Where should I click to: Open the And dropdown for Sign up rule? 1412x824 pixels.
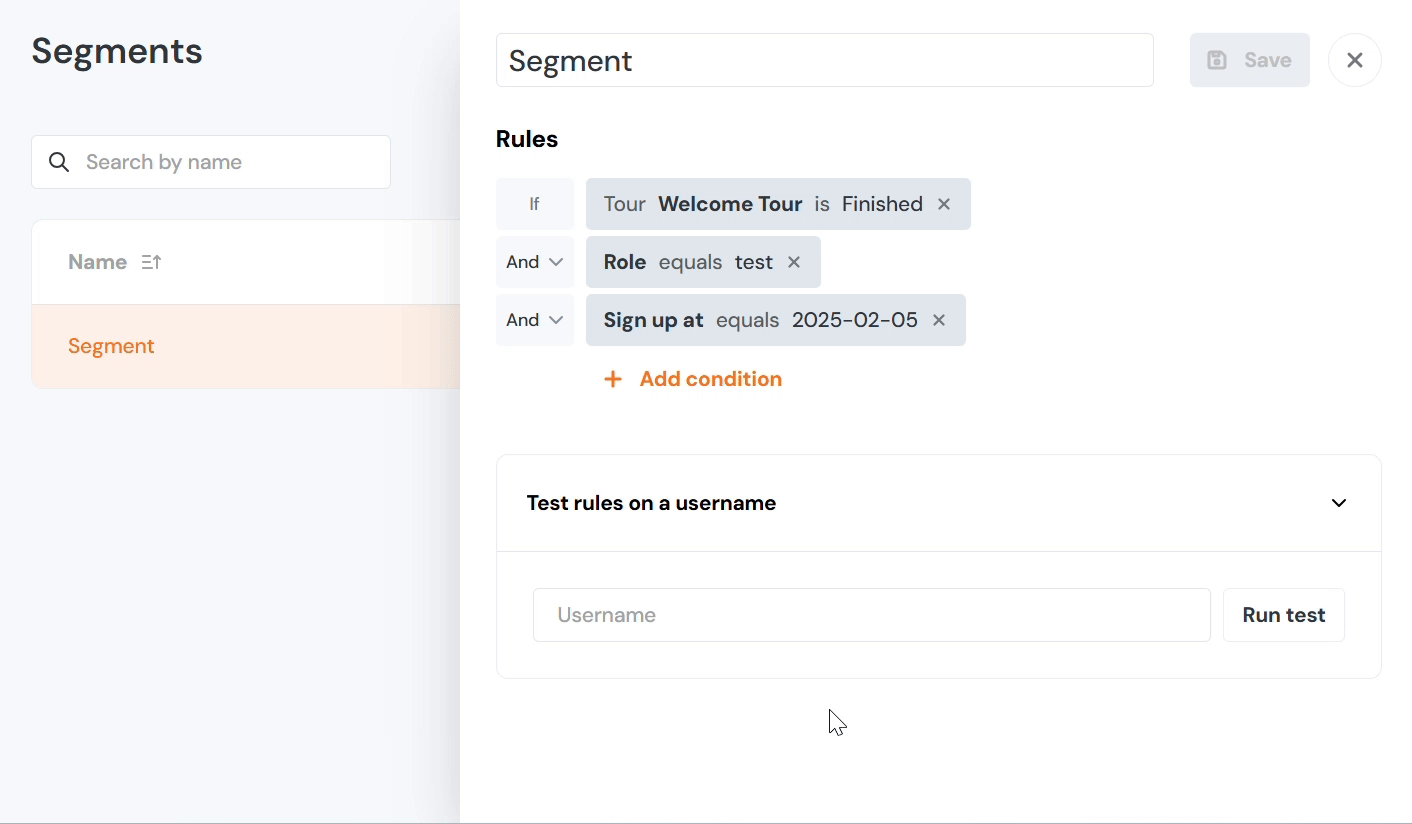point(535,320)
